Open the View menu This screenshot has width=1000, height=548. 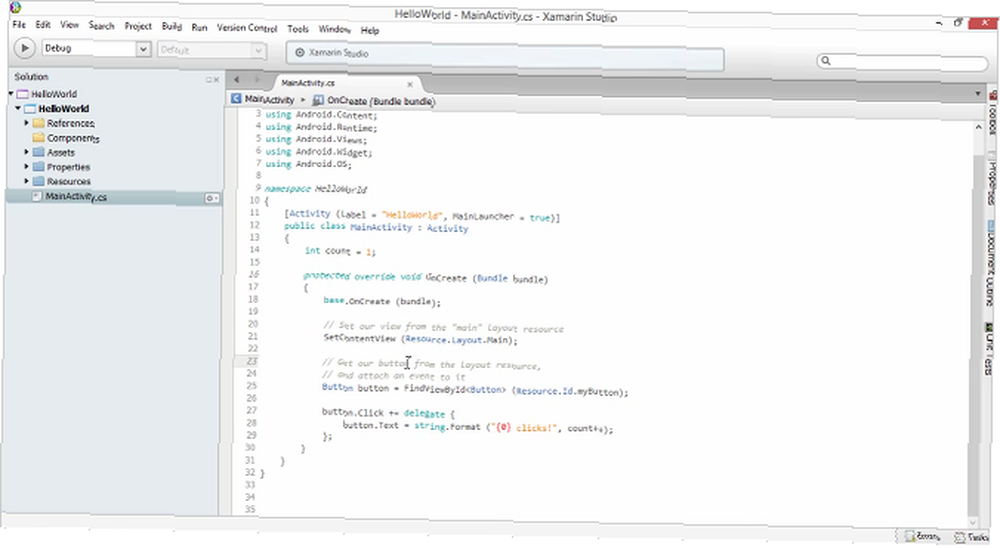click(x=70, y=25)
